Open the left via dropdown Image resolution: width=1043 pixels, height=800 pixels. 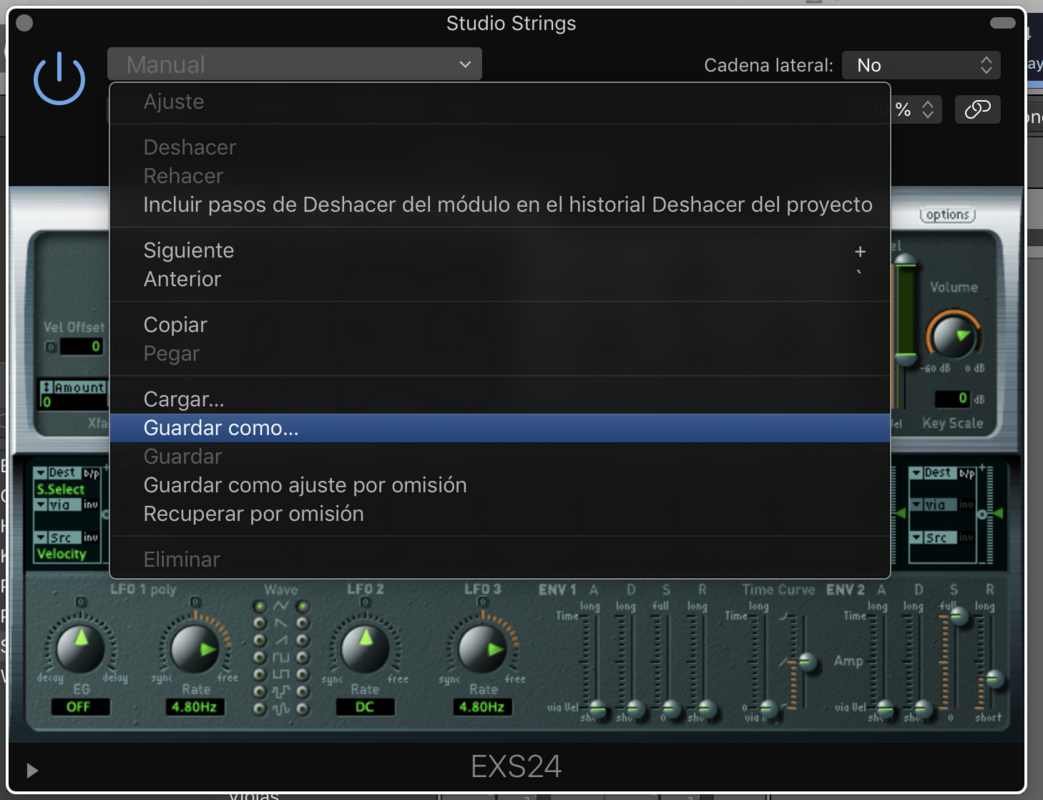pyautogui.click(x=57, y=505)
